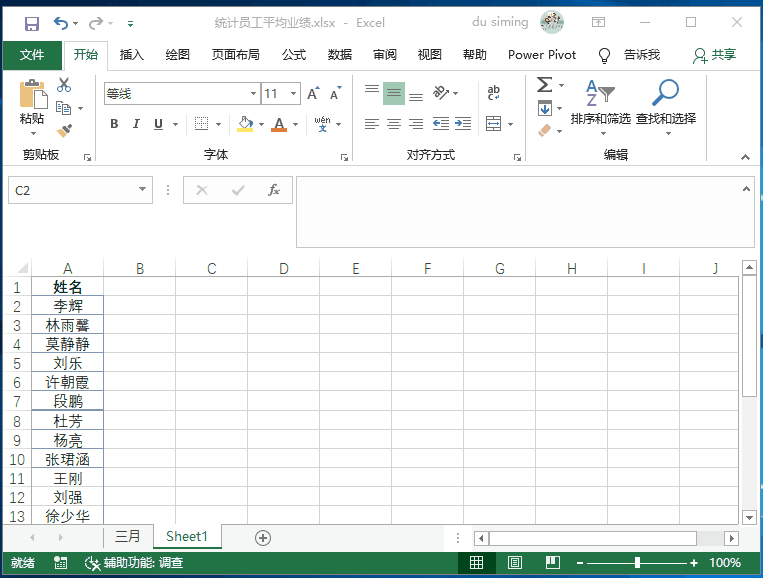Open the font size dropdown
763x578 pixels.
pos(293,94)
